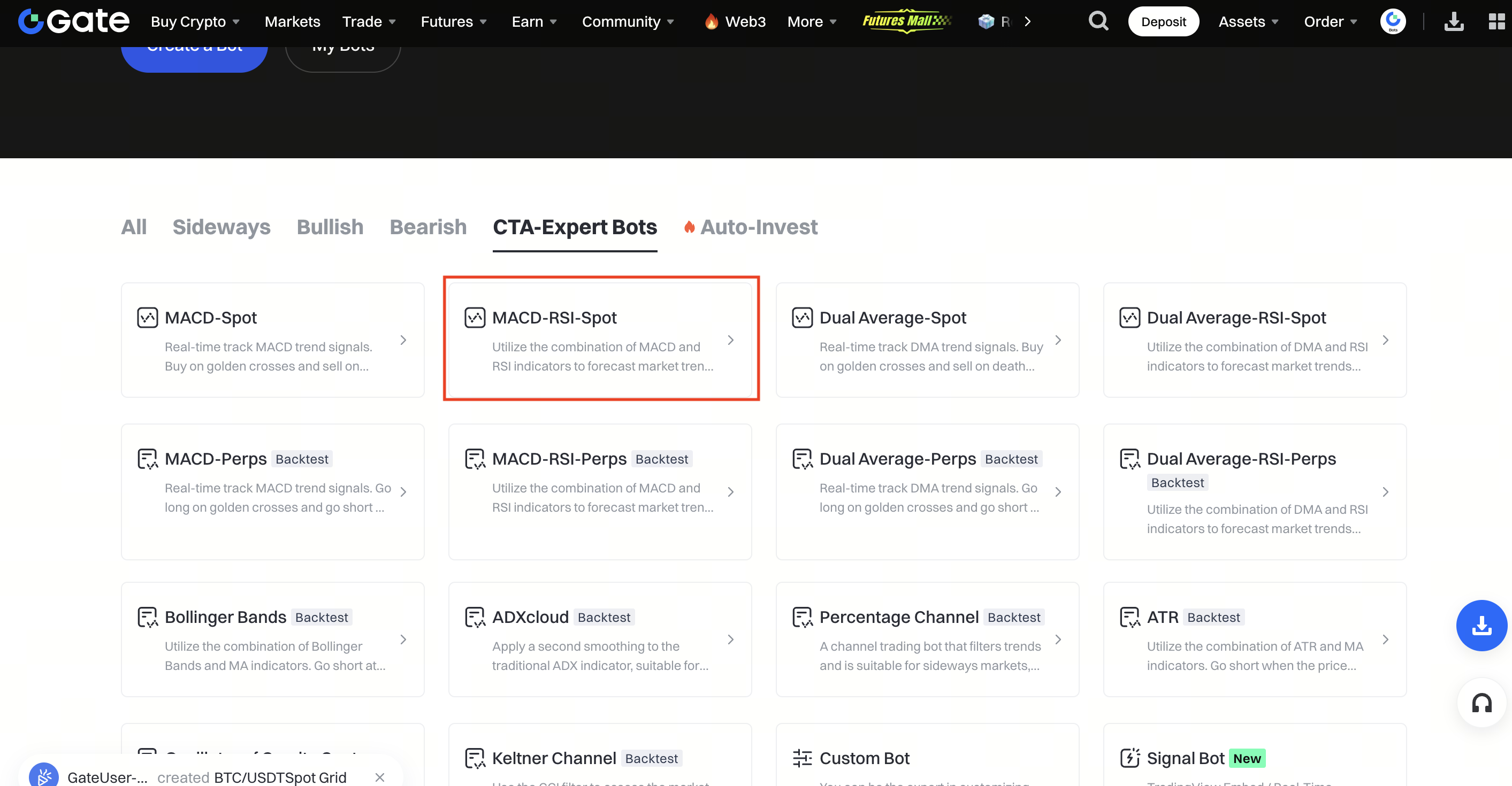Click the Custom Bot sliders icon
This screenshot has width=1512, height=786.
pyautogui.click(x=802, y=758)
